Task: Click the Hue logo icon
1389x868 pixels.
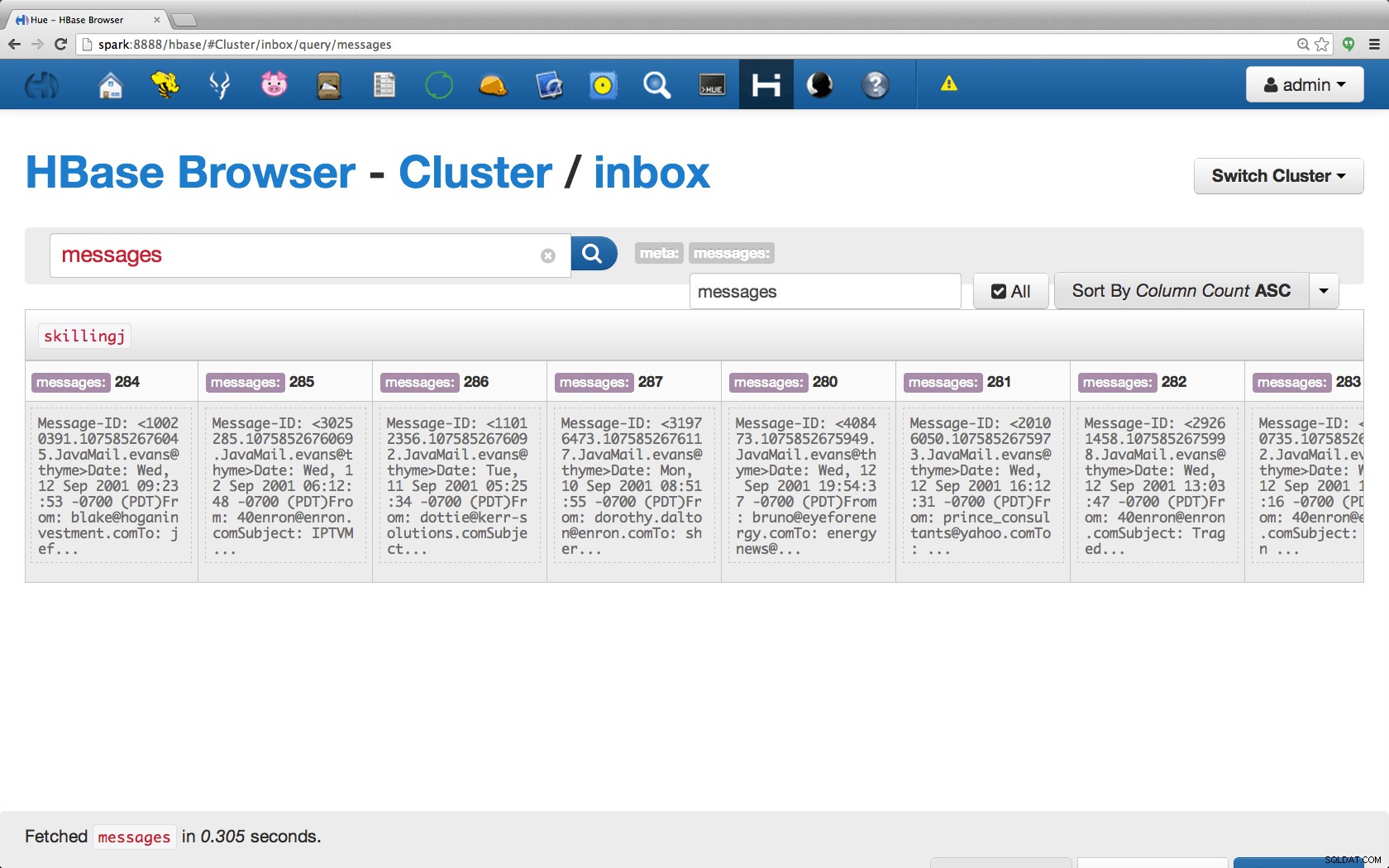Action: (41, 84)
